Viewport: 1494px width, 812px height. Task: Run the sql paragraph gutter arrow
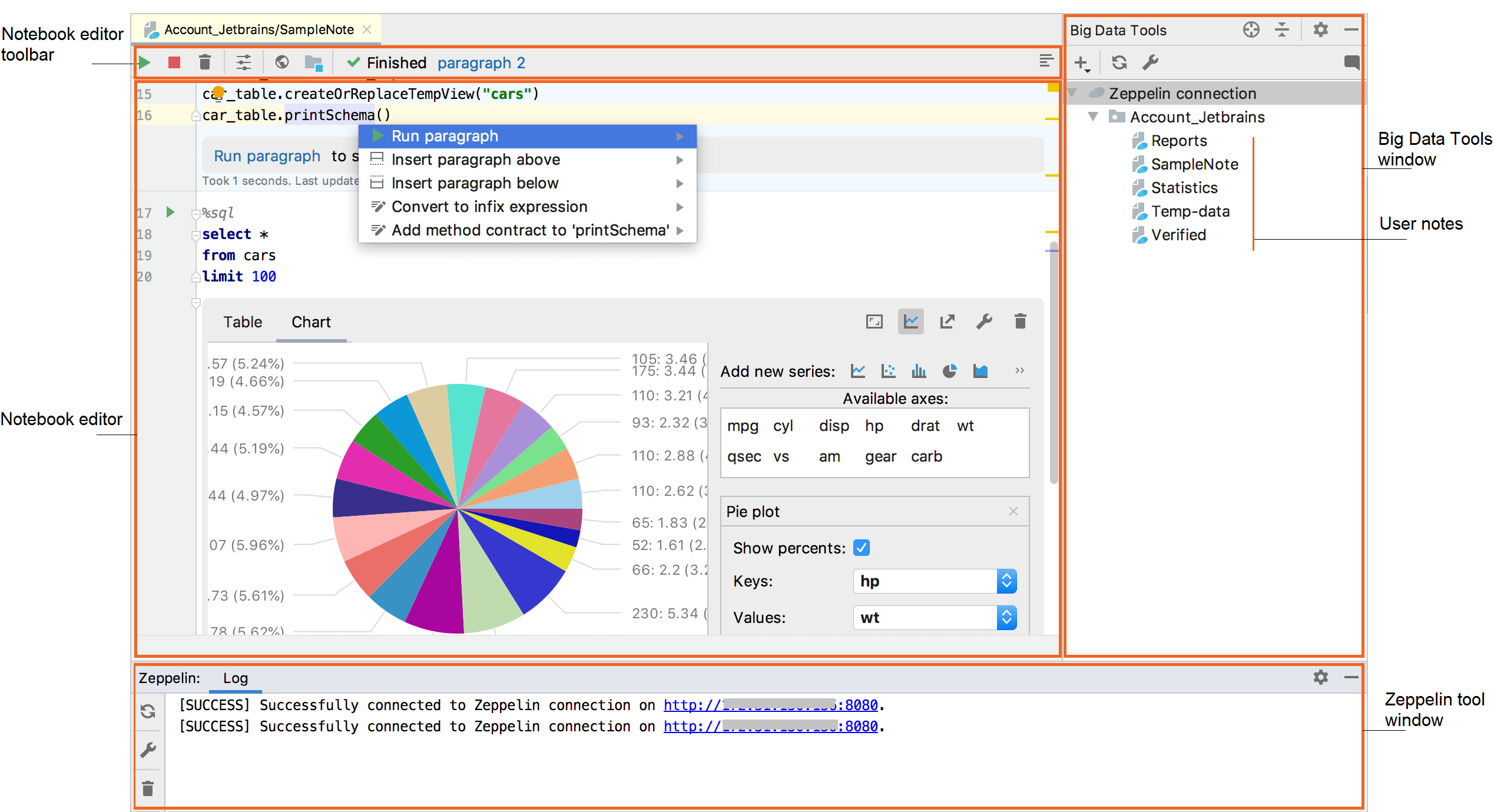(171, 212)
